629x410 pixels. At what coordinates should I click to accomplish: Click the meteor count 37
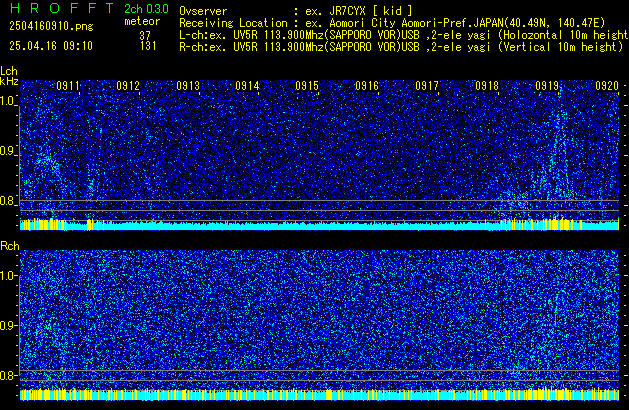pos(145,35)
